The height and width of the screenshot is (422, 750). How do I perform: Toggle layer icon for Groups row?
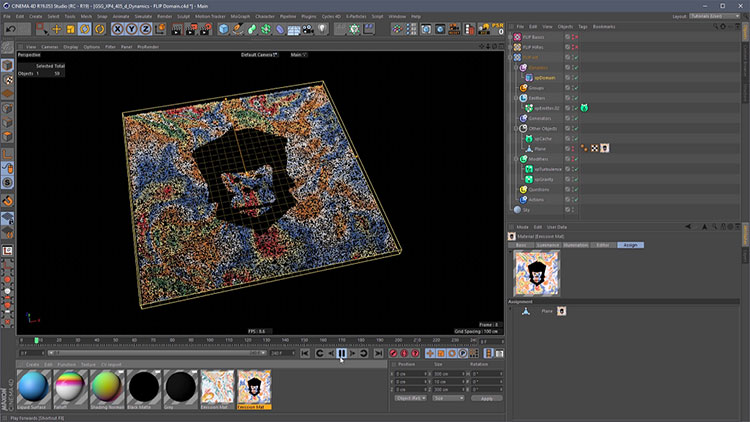coord(568,88)
